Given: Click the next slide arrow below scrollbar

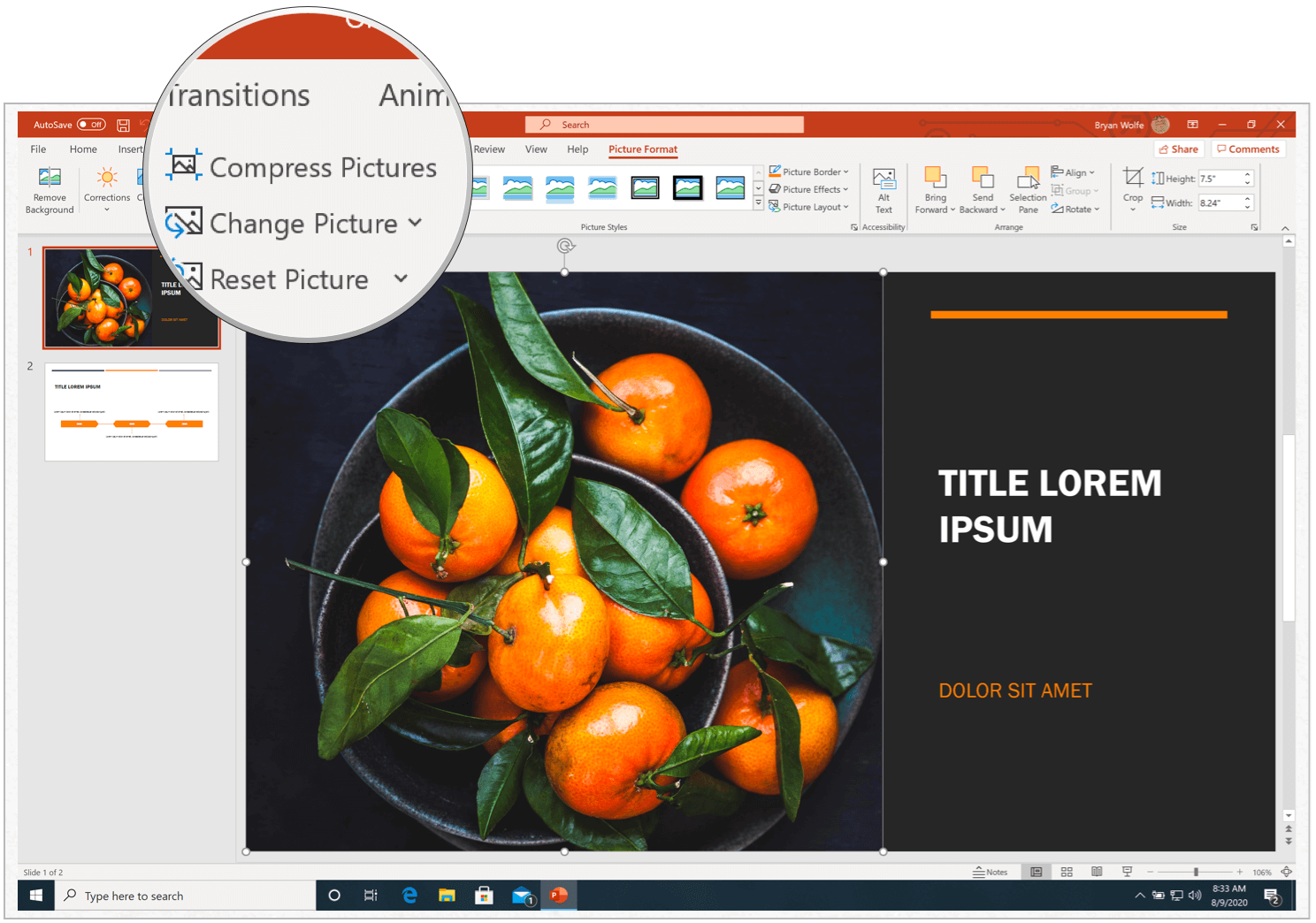Looking at the screenshot, I should click(1289, 841).
